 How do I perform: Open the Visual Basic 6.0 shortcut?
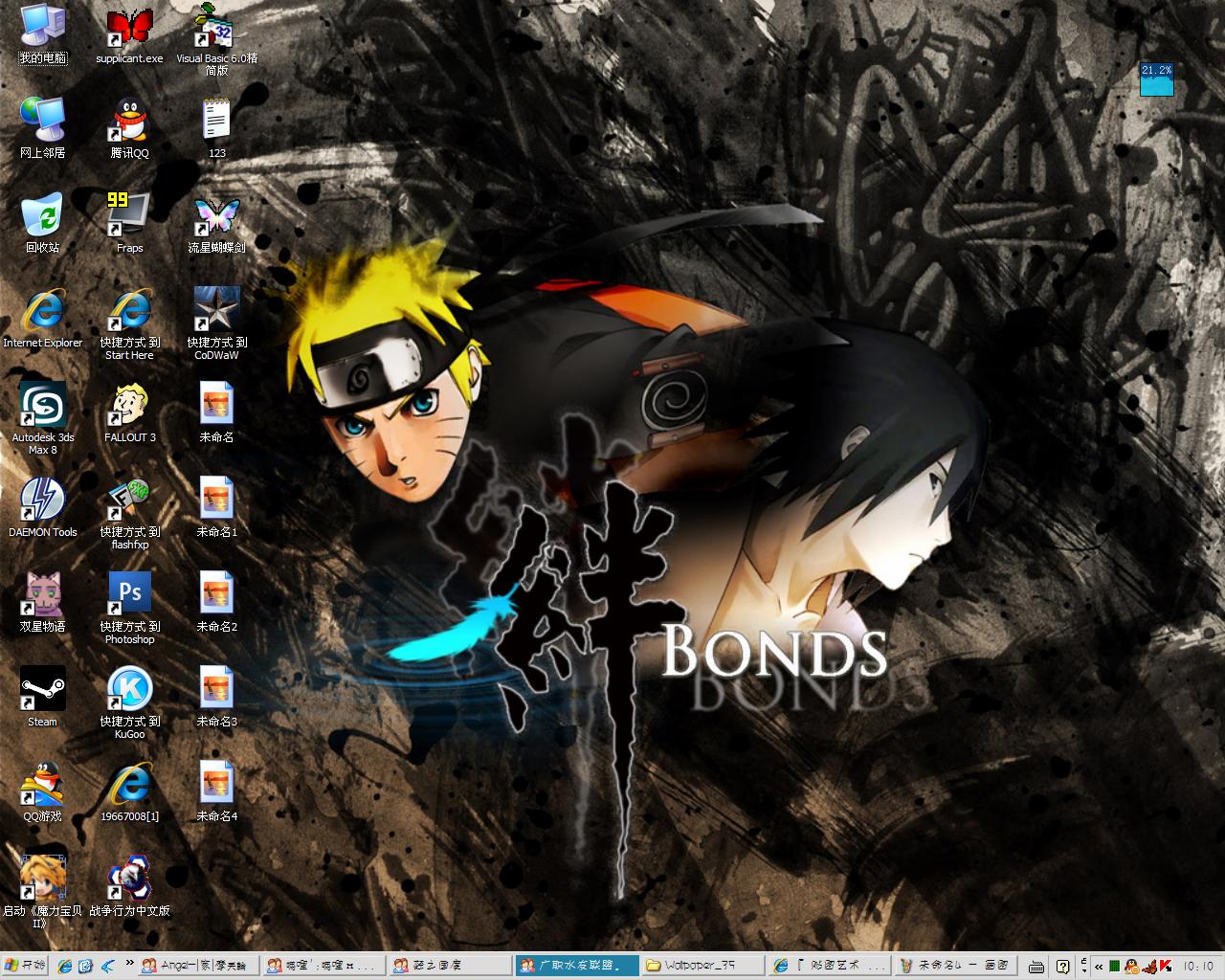point(217,40)
